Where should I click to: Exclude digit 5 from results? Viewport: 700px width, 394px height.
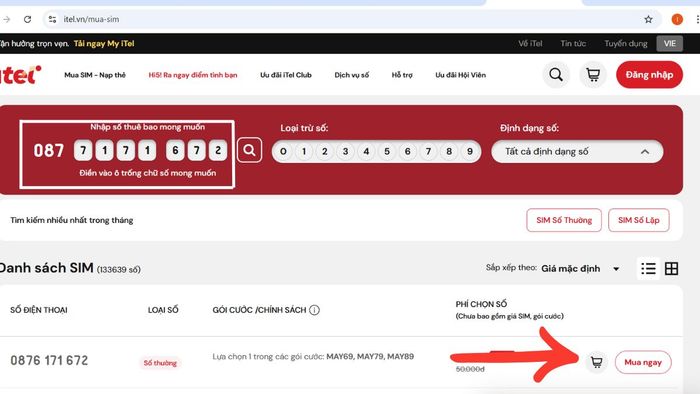[x=387, y=152]
